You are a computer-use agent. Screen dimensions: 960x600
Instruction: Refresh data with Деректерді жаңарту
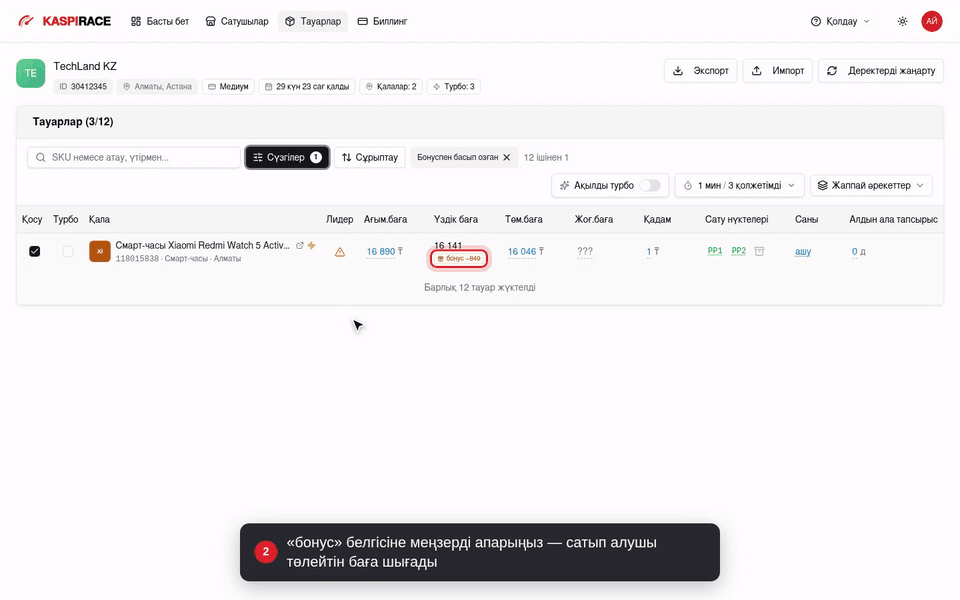point(880,70)
